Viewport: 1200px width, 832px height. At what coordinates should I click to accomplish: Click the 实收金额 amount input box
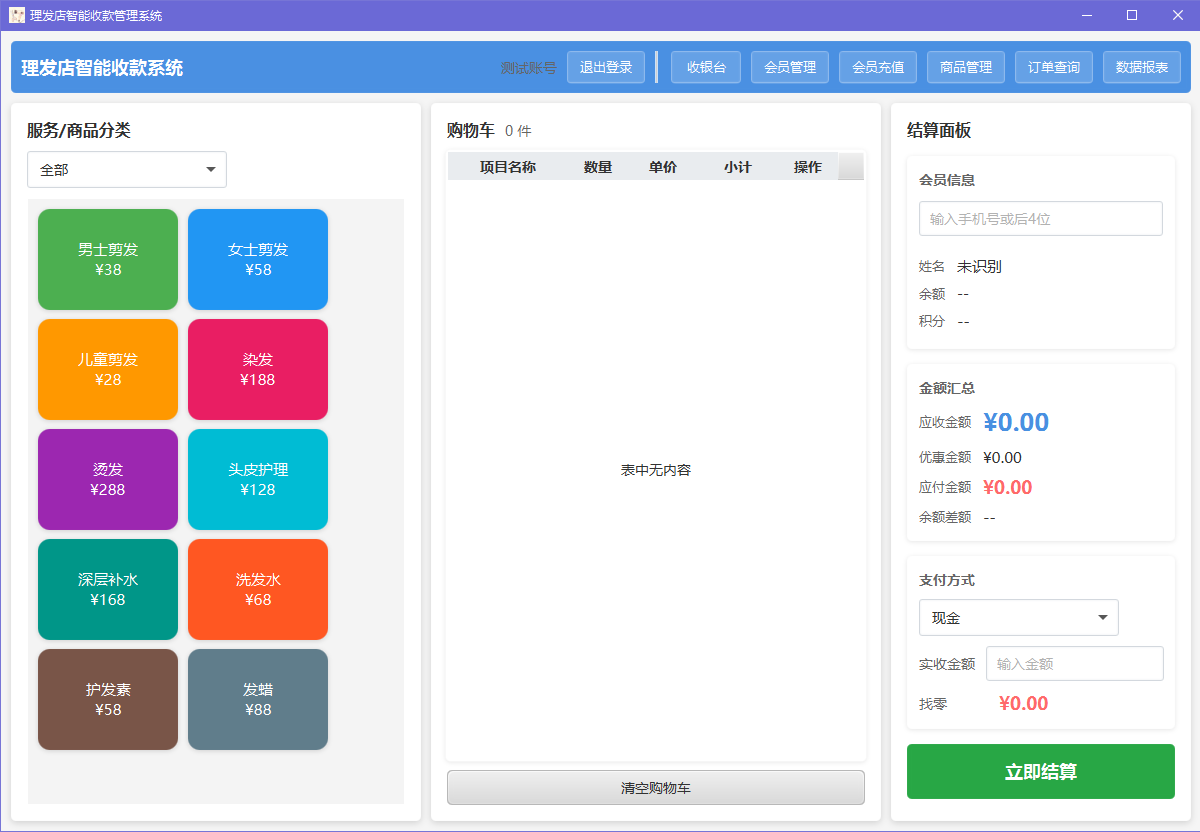click(1074, 662)
